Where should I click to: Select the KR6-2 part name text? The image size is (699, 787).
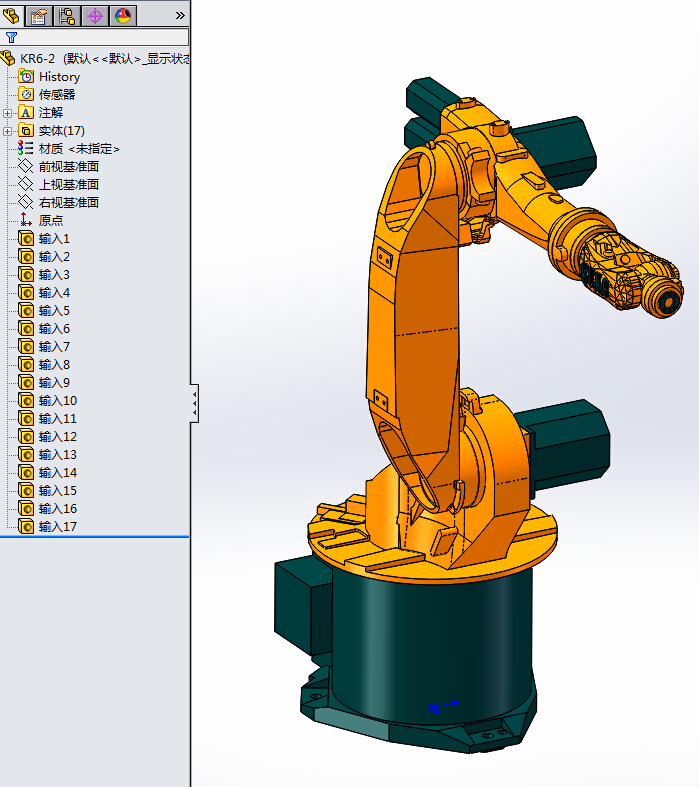click(37, 59)
